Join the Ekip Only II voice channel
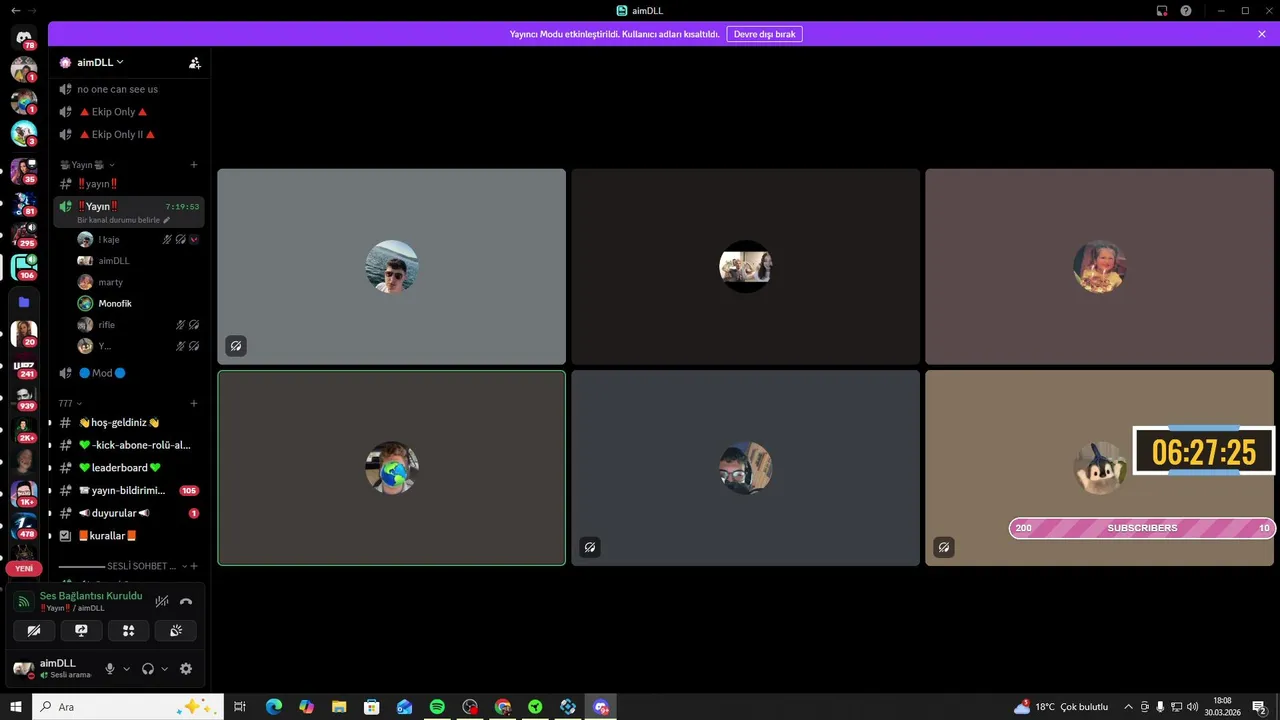1280x720 pixels. pyautogui.click(x=129, y=134)
